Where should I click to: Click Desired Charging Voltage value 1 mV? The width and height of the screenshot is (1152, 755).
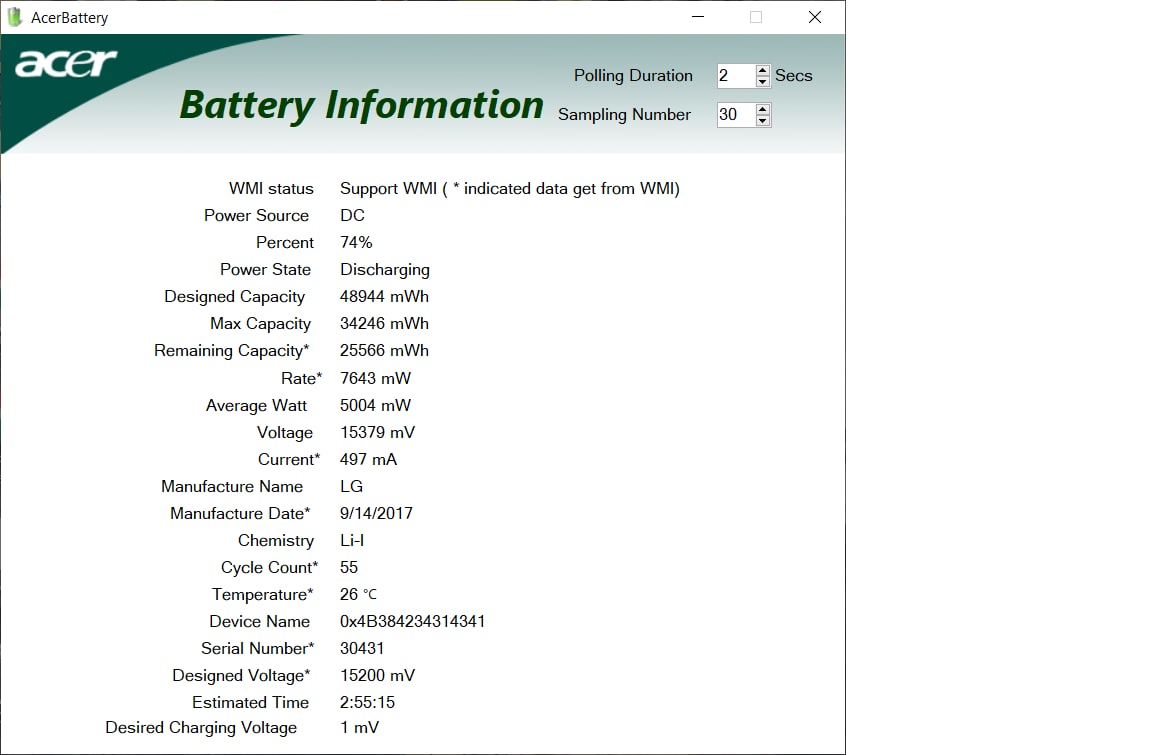tap(359, 728)
